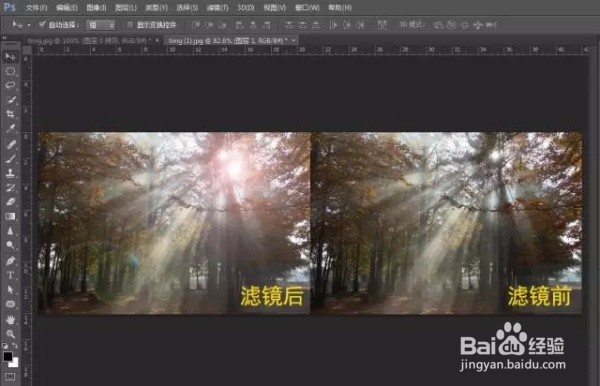This screenshot has width=600, height=386.
Task: Open the Photoshop Ps logo menu
Action: 9,7
